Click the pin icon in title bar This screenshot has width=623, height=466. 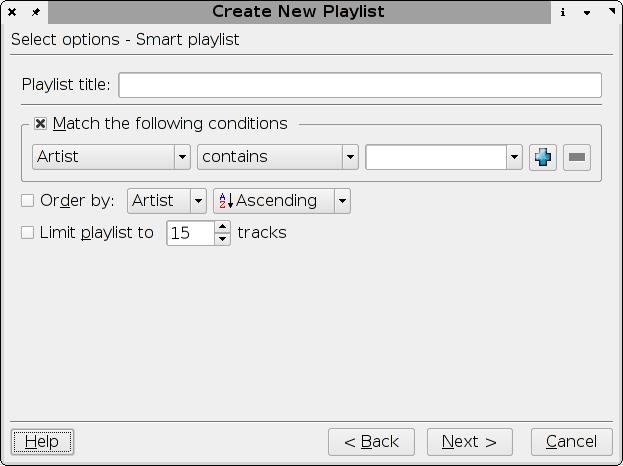[x=35, y=12]
